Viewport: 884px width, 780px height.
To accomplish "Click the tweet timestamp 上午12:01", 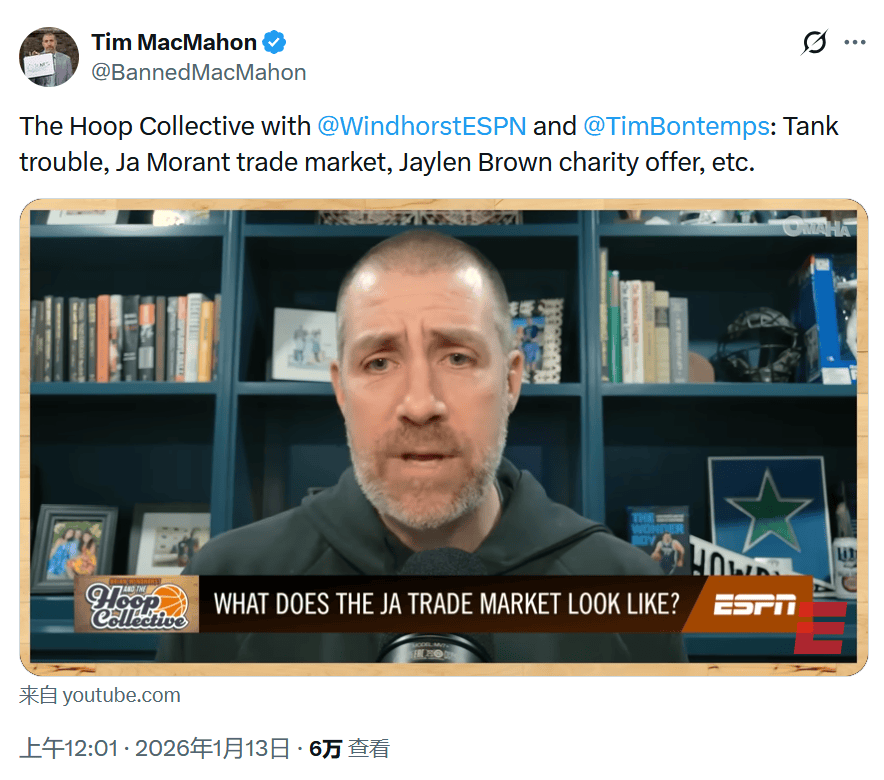I will (69, 748).
